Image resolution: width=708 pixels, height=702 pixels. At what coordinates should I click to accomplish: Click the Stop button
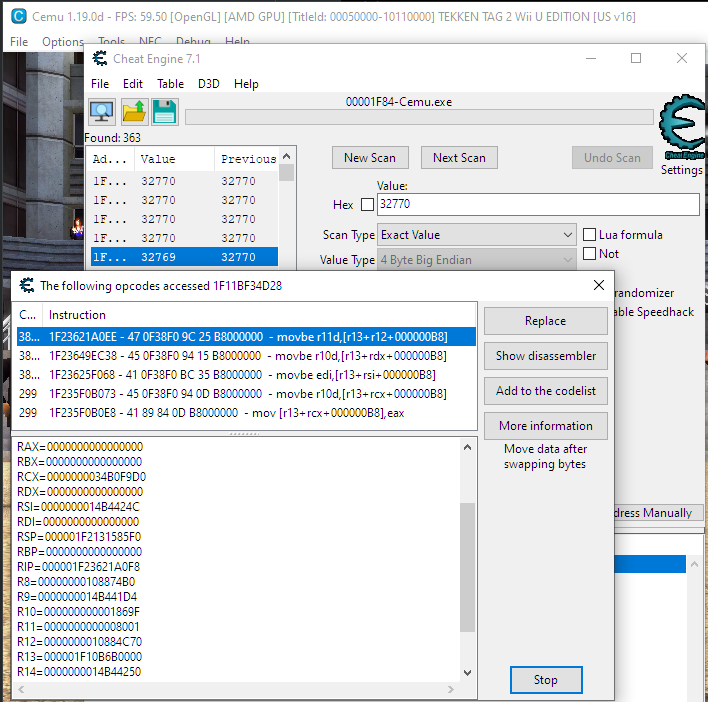(x=546, y=679)
